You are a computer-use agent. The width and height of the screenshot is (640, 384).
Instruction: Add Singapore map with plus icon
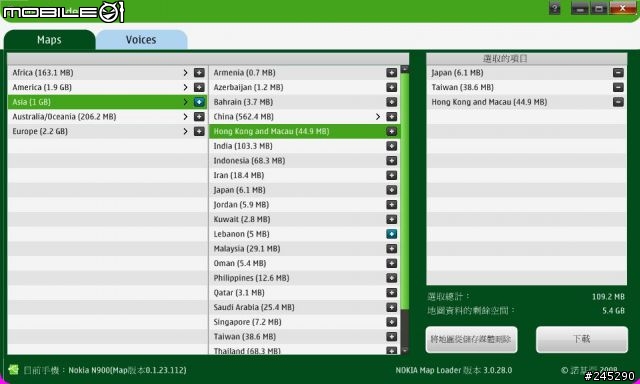pos(391,322)
